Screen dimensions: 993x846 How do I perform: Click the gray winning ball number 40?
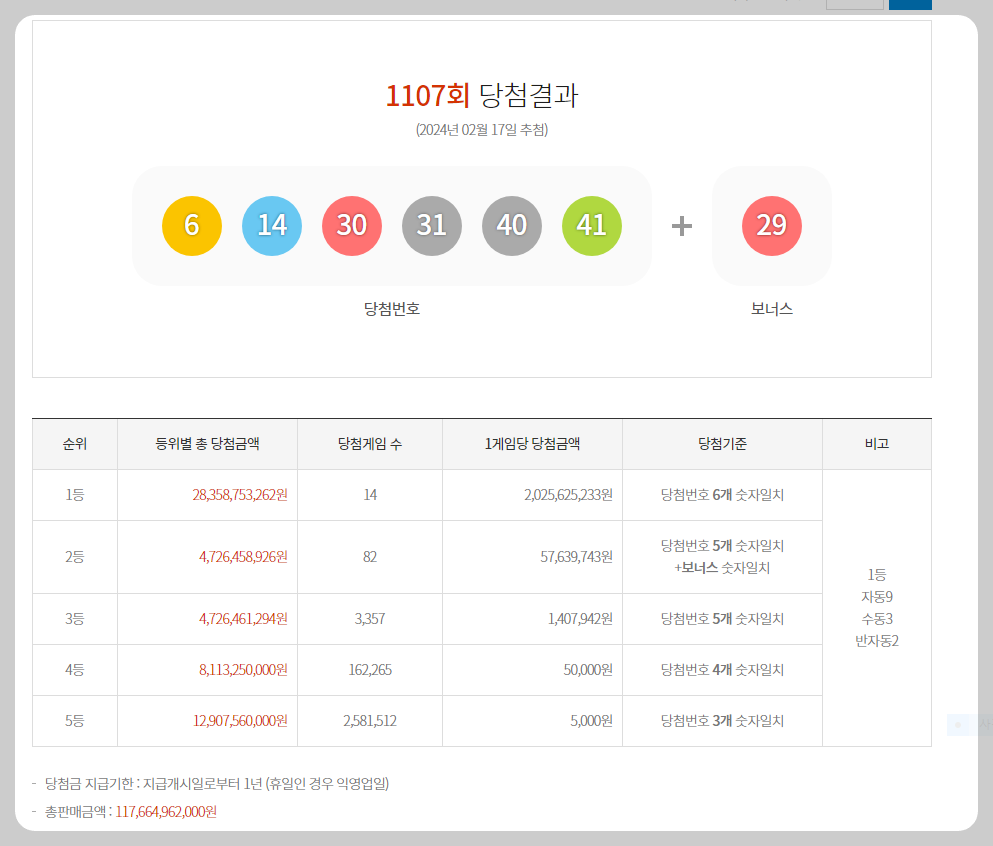[512, 226]
